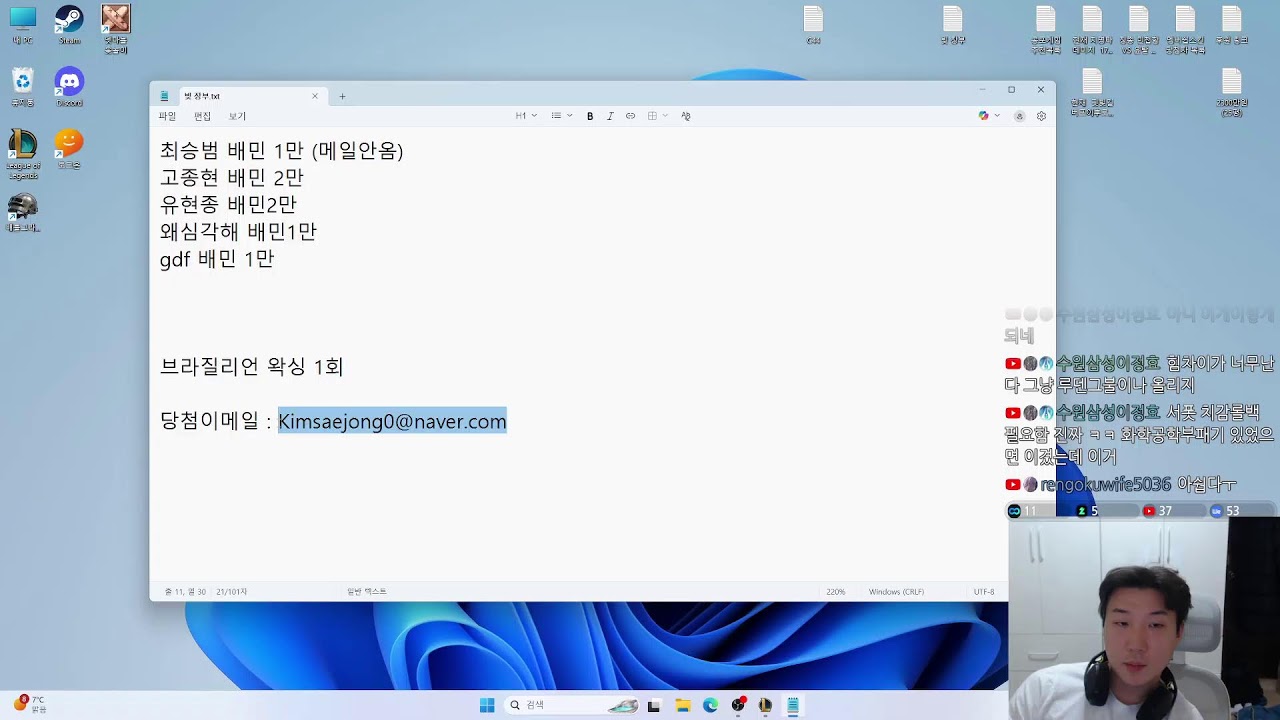Open Notepad settings gear
This screenshot has width=1280, height=720.
click(x=1041, y=116)
